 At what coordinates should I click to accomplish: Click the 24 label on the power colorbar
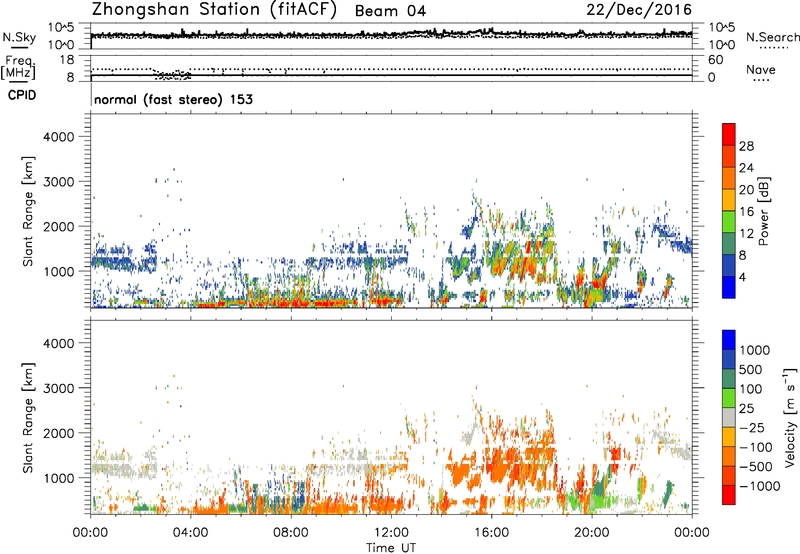point(746,168)
